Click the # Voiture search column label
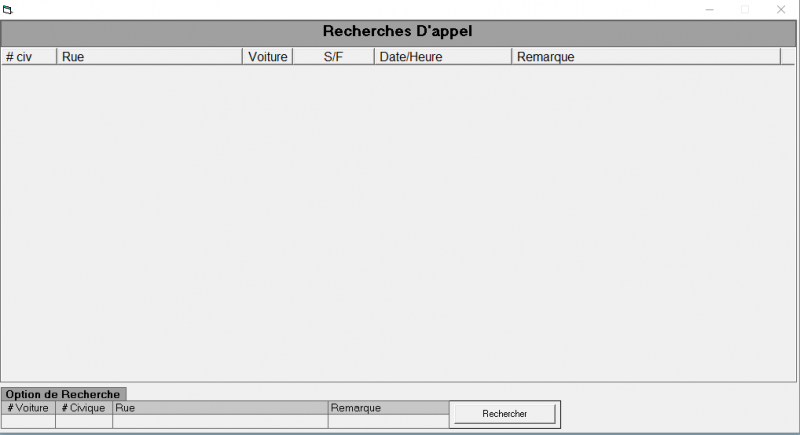This screenshot has width=800, height=435. coord(29,408)
